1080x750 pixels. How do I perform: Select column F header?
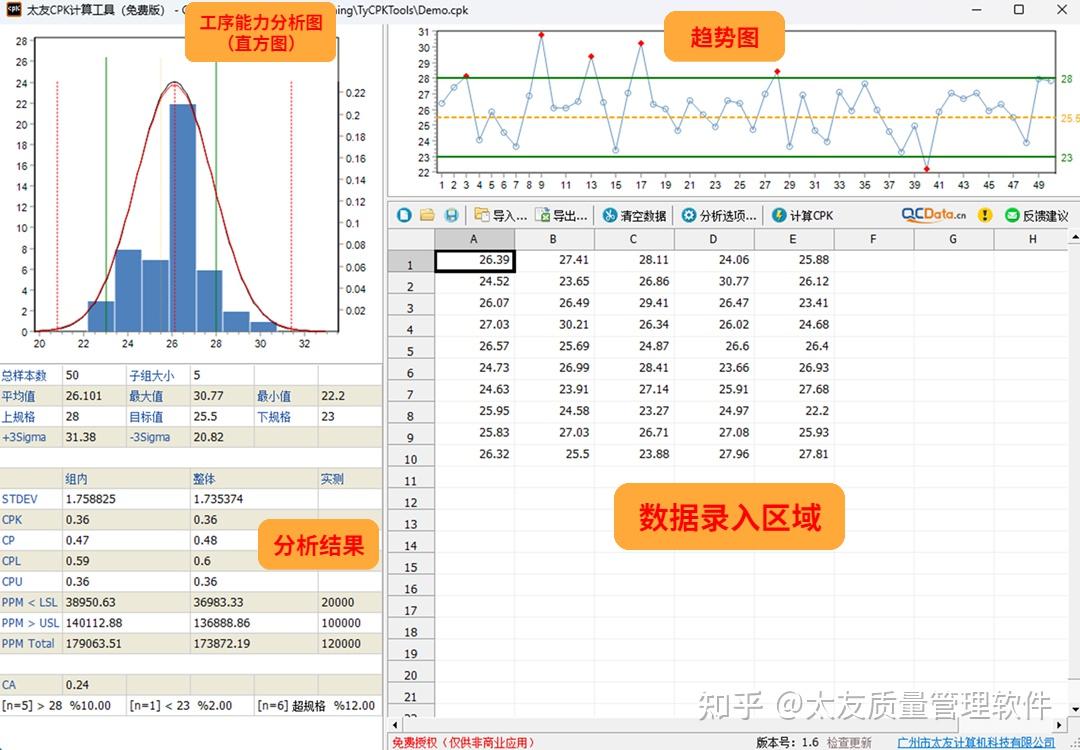pyautogui.click(x=873, y=239)
